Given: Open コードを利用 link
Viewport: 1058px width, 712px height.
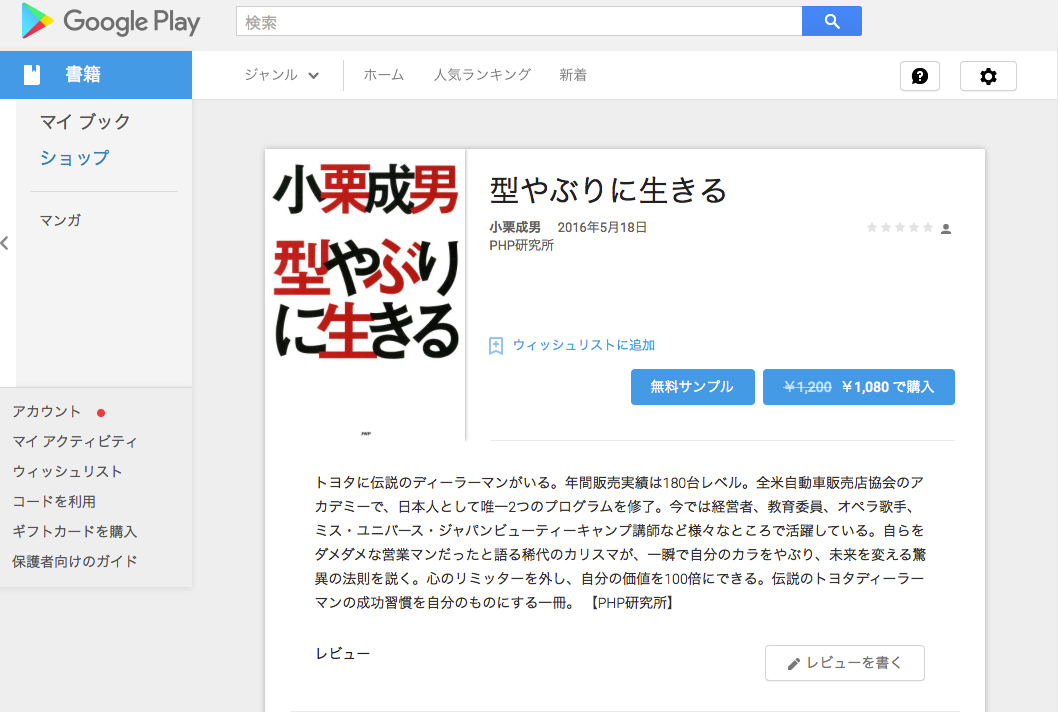Looking at the screenshot, I should [54, 501].
